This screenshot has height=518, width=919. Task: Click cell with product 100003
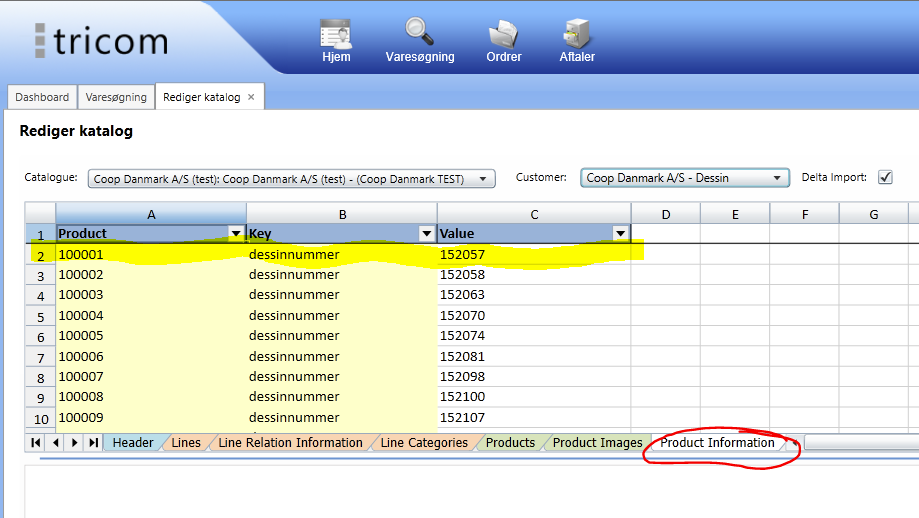pyautogui.click(x=151, y=295)
